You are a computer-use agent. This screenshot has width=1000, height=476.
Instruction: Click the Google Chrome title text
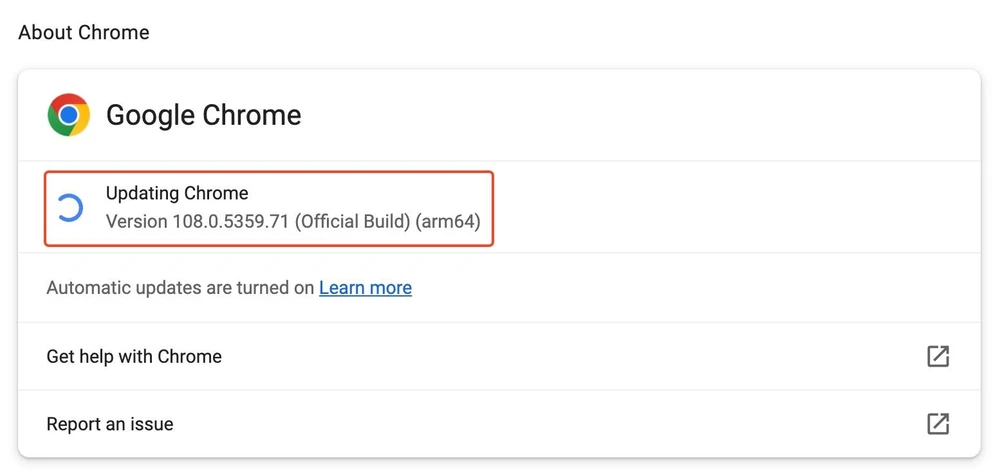[x=203, y=115]
